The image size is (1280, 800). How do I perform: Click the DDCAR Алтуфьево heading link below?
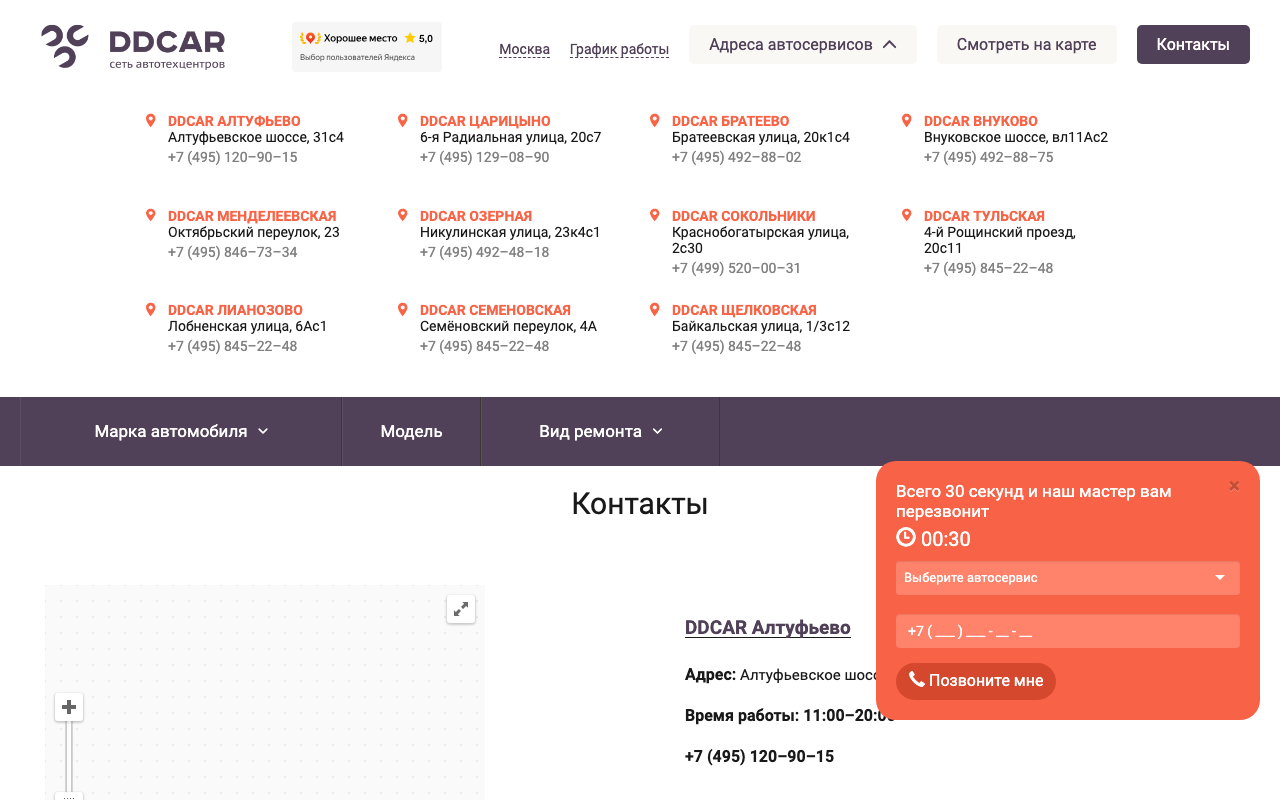(x=768, y=628)
